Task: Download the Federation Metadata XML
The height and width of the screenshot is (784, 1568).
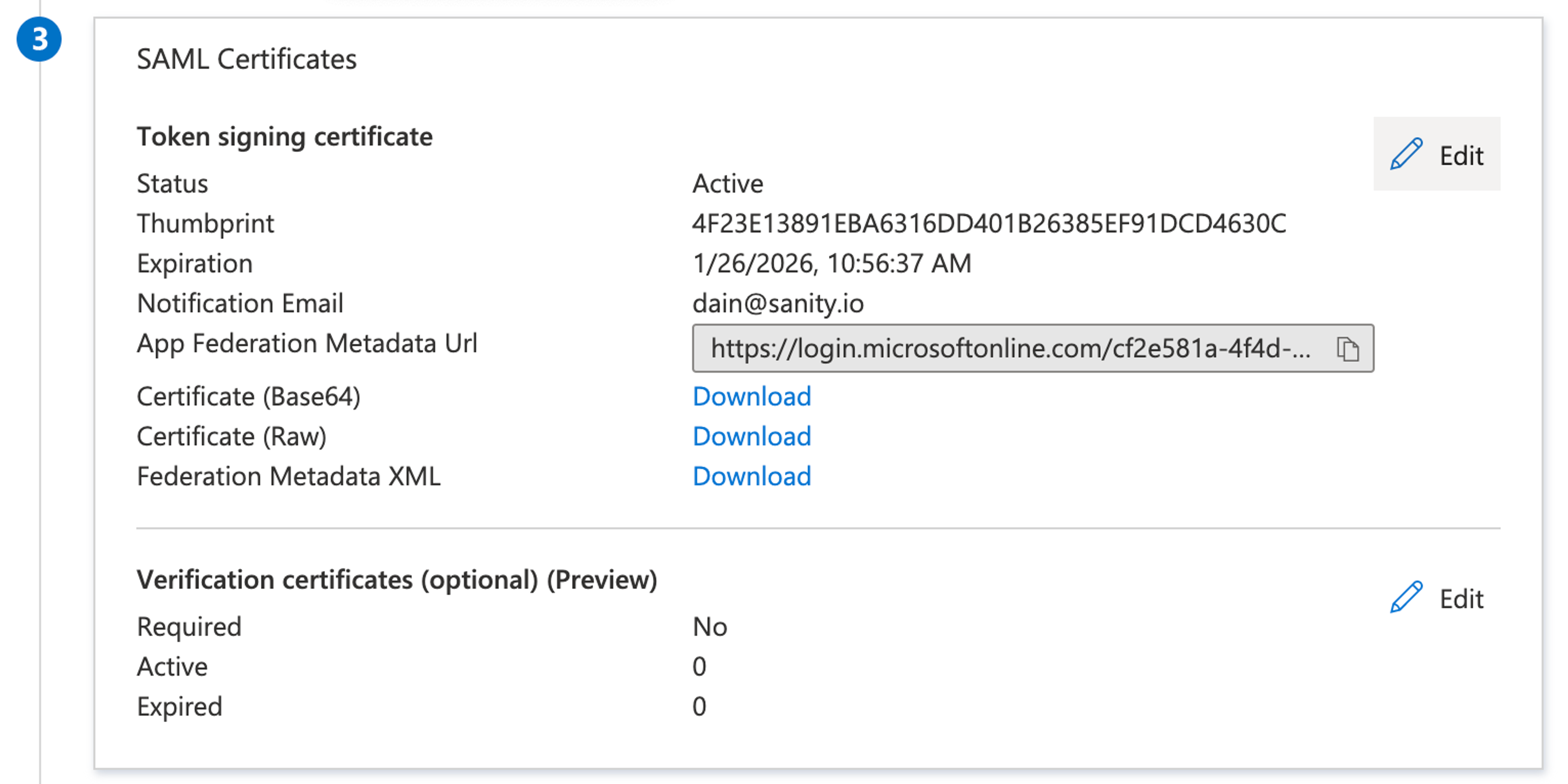Action: [752, 476]
